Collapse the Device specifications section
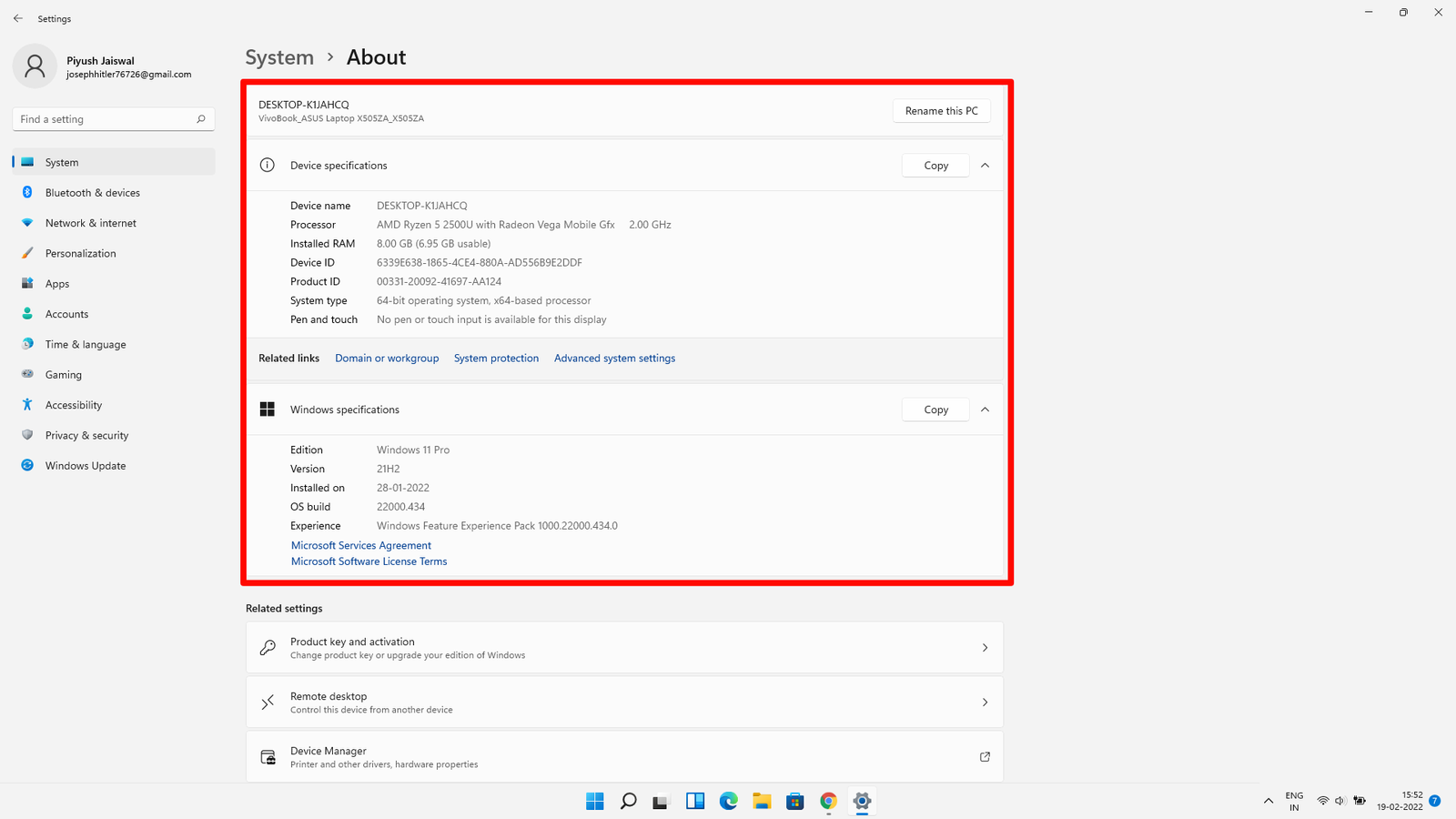This screenshot has width=1456, height=819. pos(985,165)
